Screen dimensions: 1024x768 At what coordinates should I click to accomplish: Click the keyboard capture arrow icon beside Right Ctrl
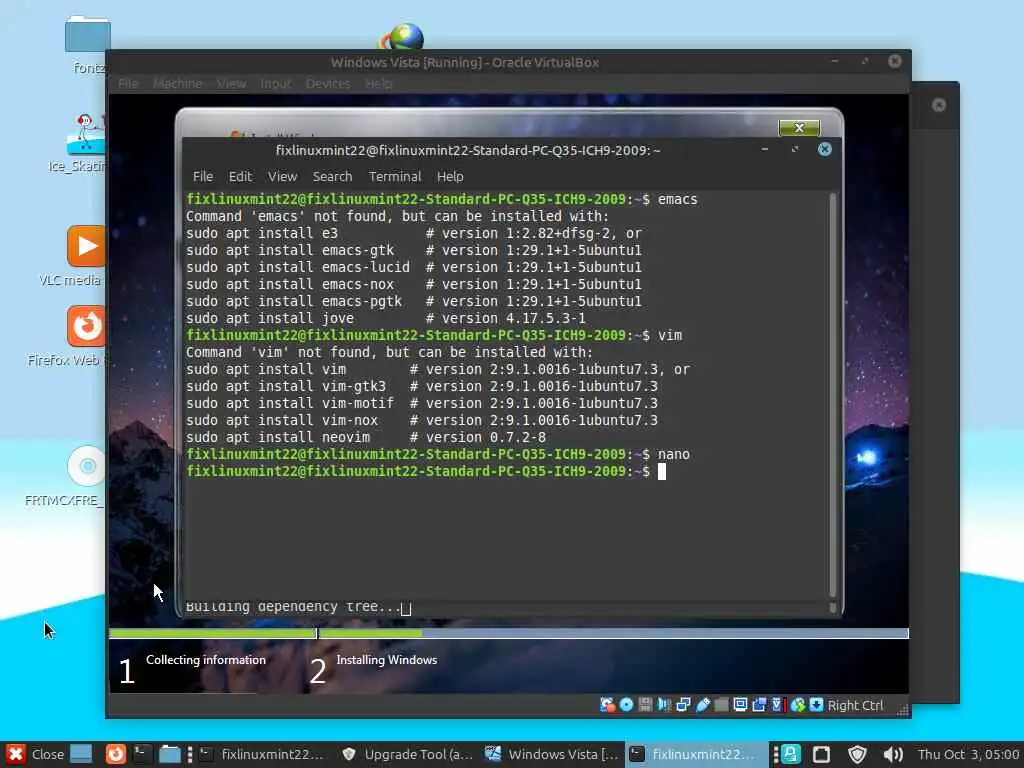[x=816, y=705]
